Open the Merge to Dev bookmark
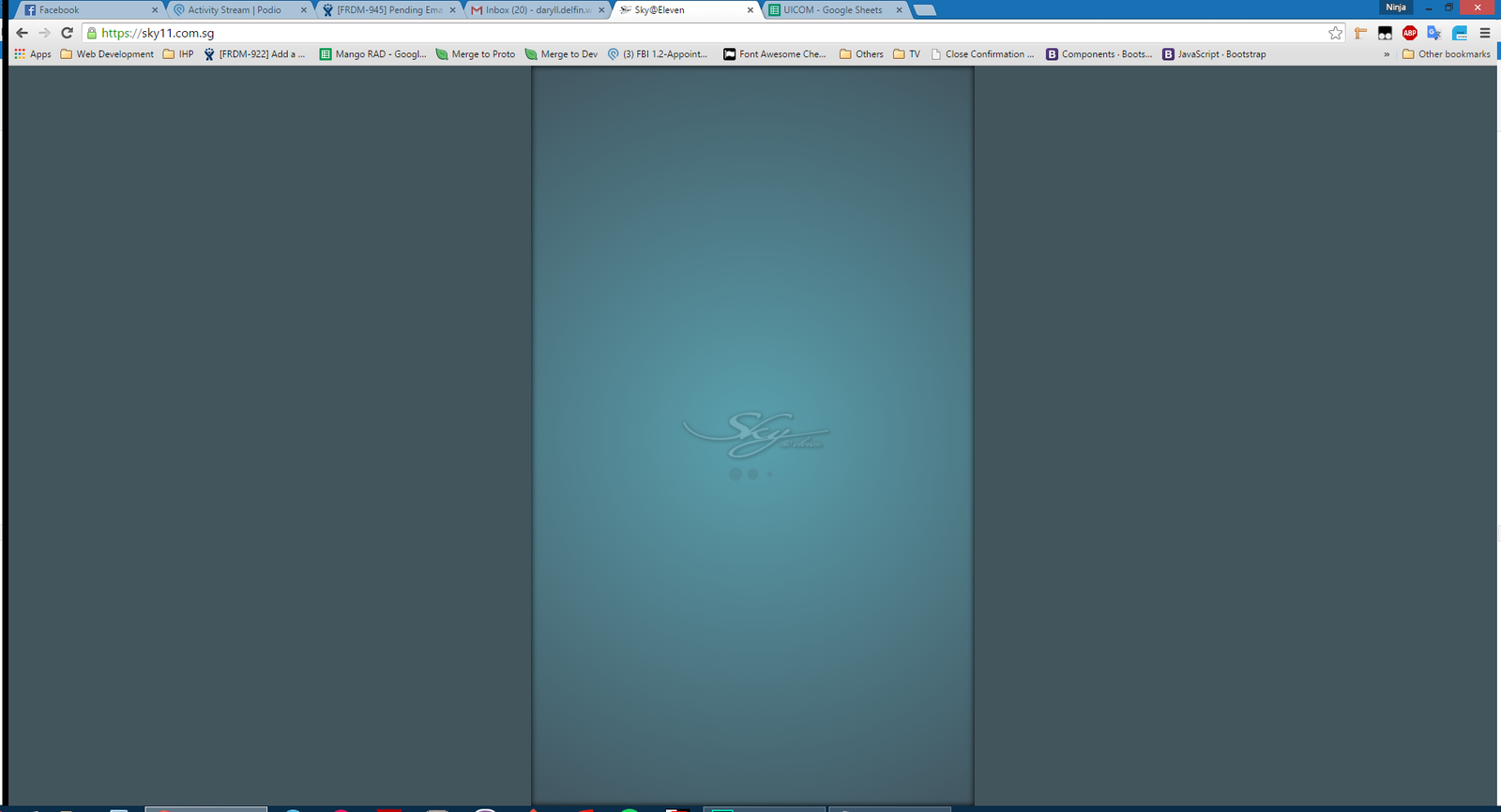Image resolution: width=1501 pixels, height=812 pixels. coord(561,54)
